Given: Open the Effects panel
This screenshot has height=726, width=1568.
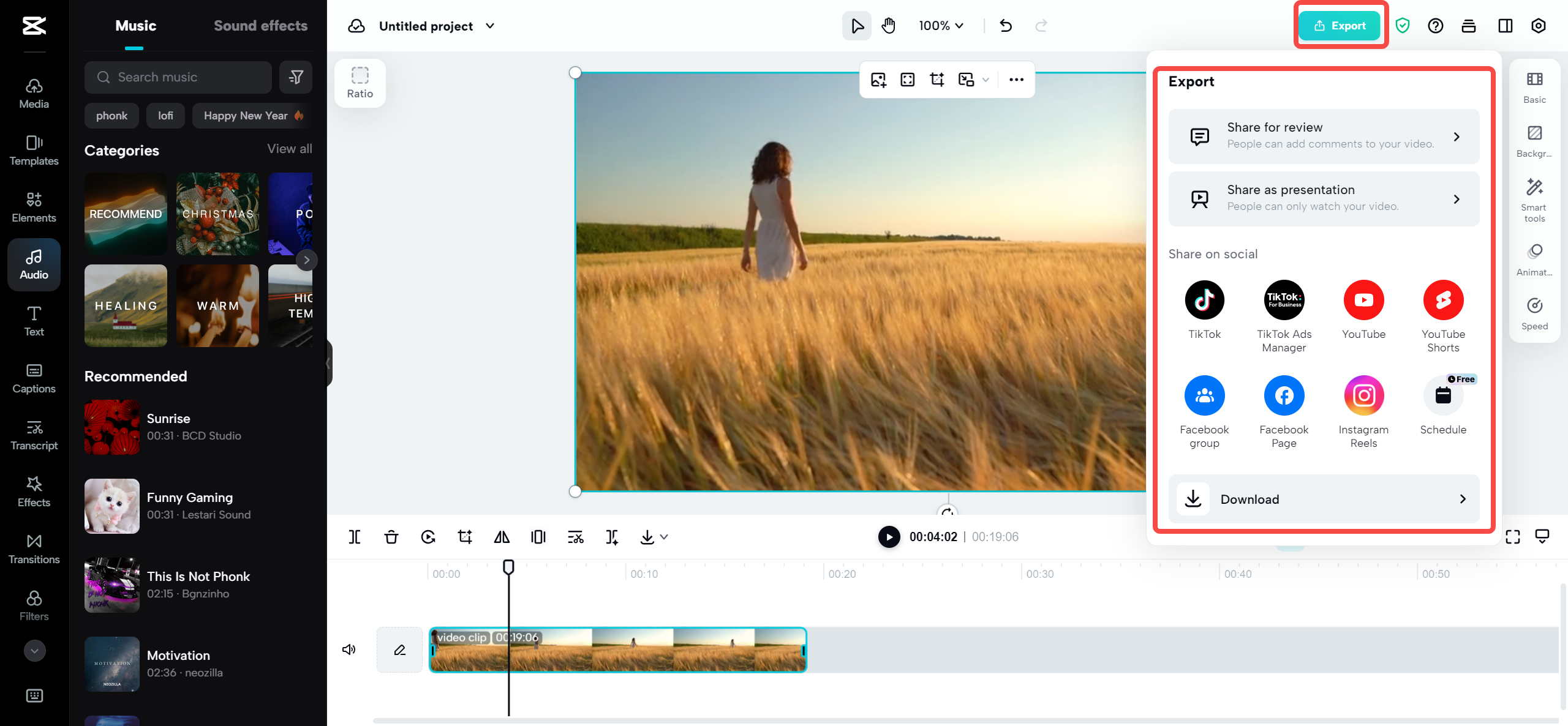Looking at the screenshot, I should [x=34, y=492].
